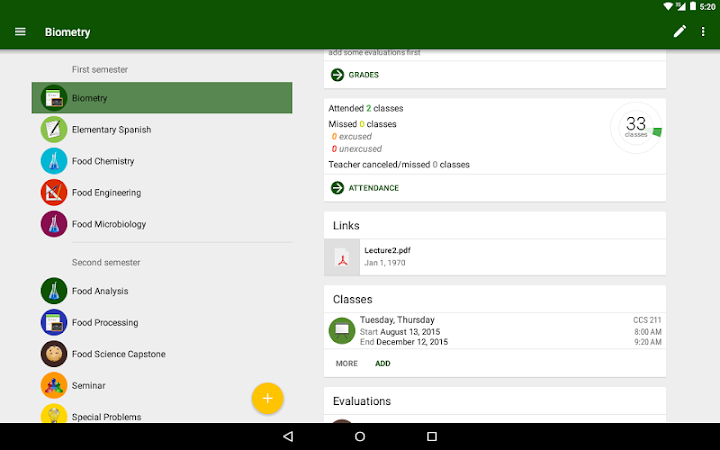The image size is (720, 450).
Task: Tap the Android back navigation button
Action: click(288, 436)
